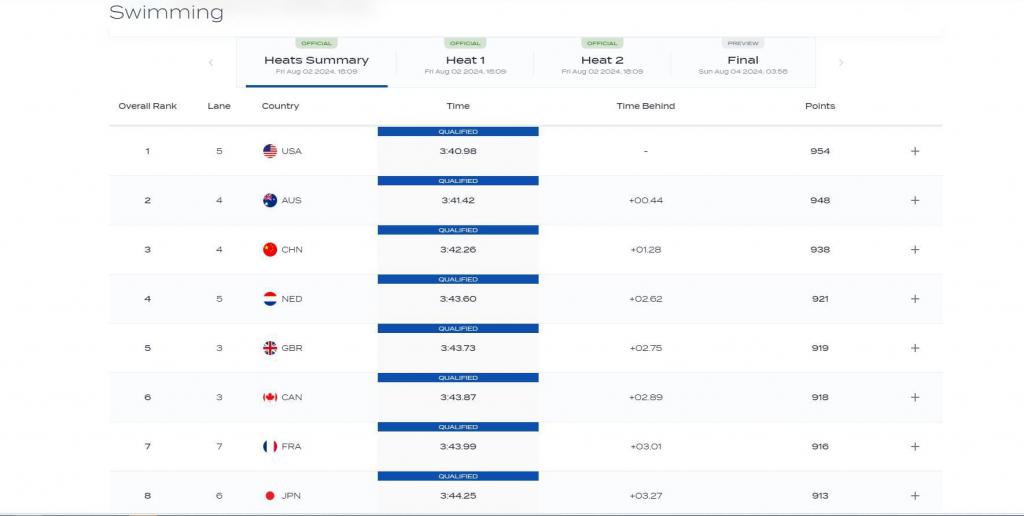Click the Overall Rank column header

pos(147,106)
